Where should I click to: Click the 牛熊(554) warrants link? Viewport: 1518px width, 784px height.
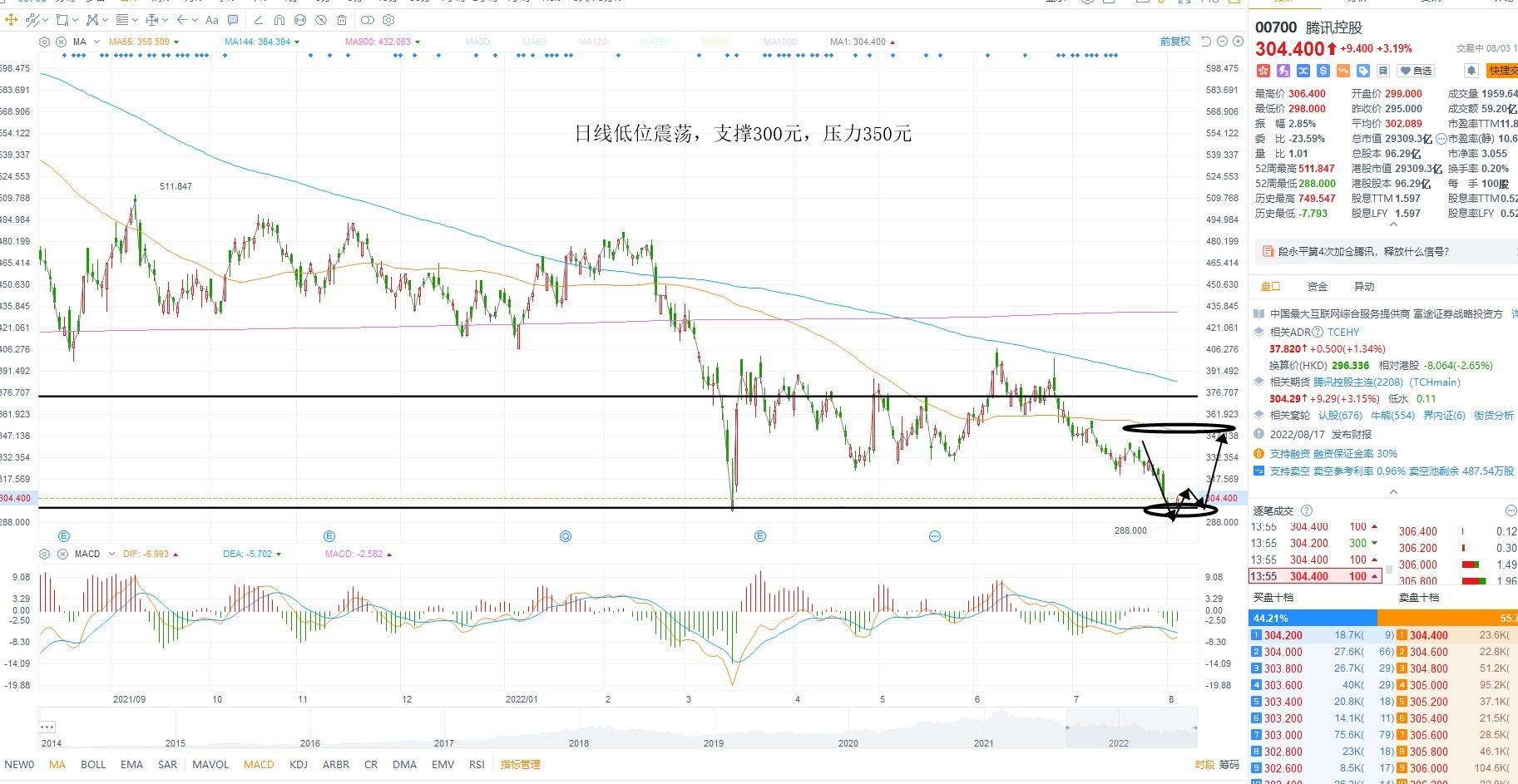pyautogui.click(x=1392, y=416)
